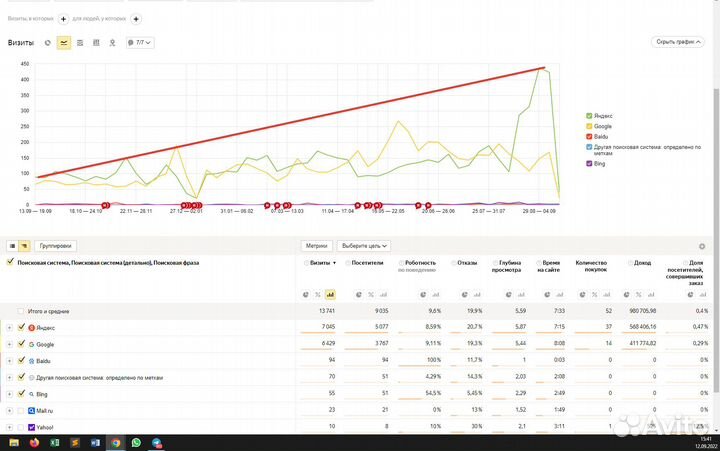This screenshot has height=451, width=720.
Task: Uncheck the Яндекс row checkbox
Action: [21, 327]
